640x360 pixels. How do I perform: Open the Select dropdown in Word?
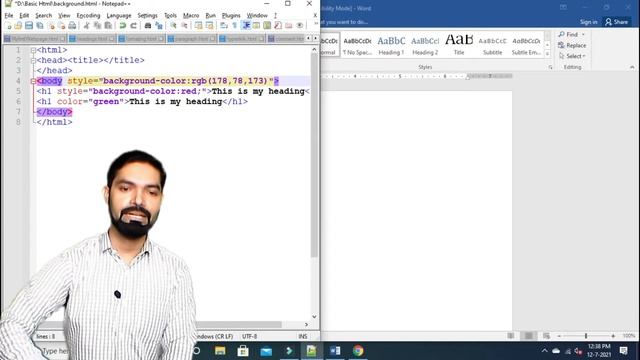(x=572, y=56)
